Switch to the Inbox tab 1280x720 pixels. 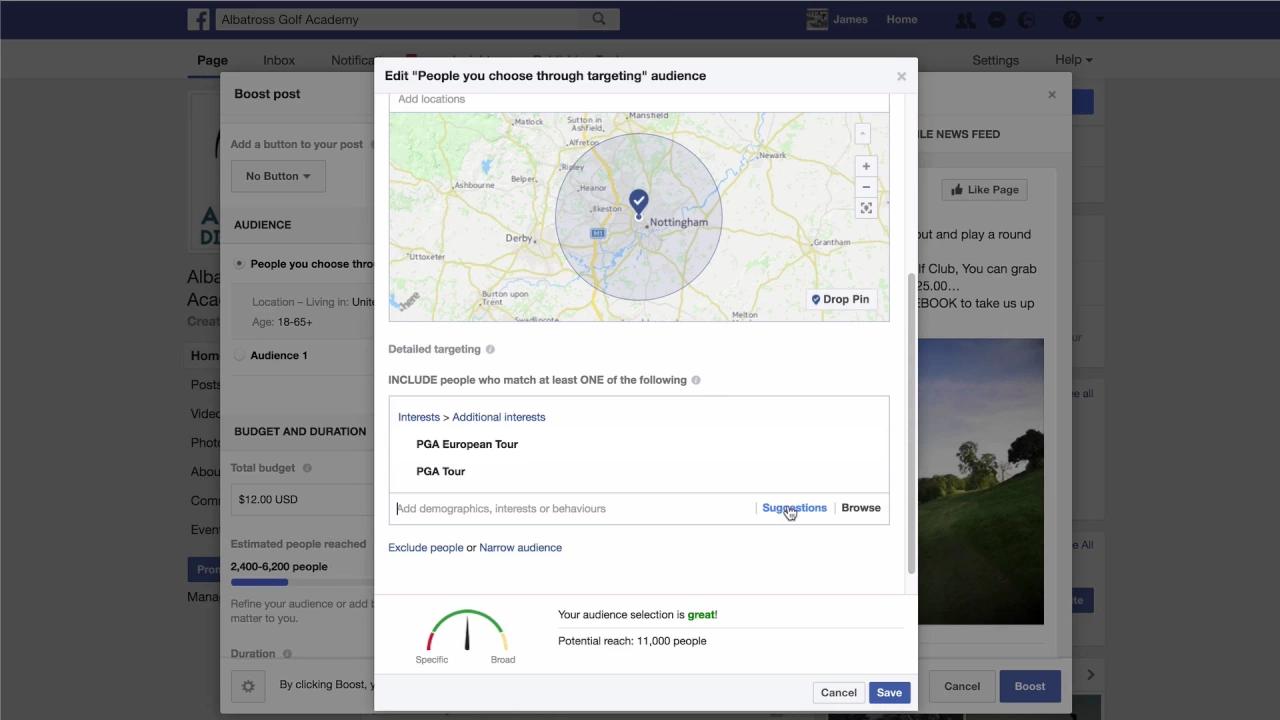[279, 60]
